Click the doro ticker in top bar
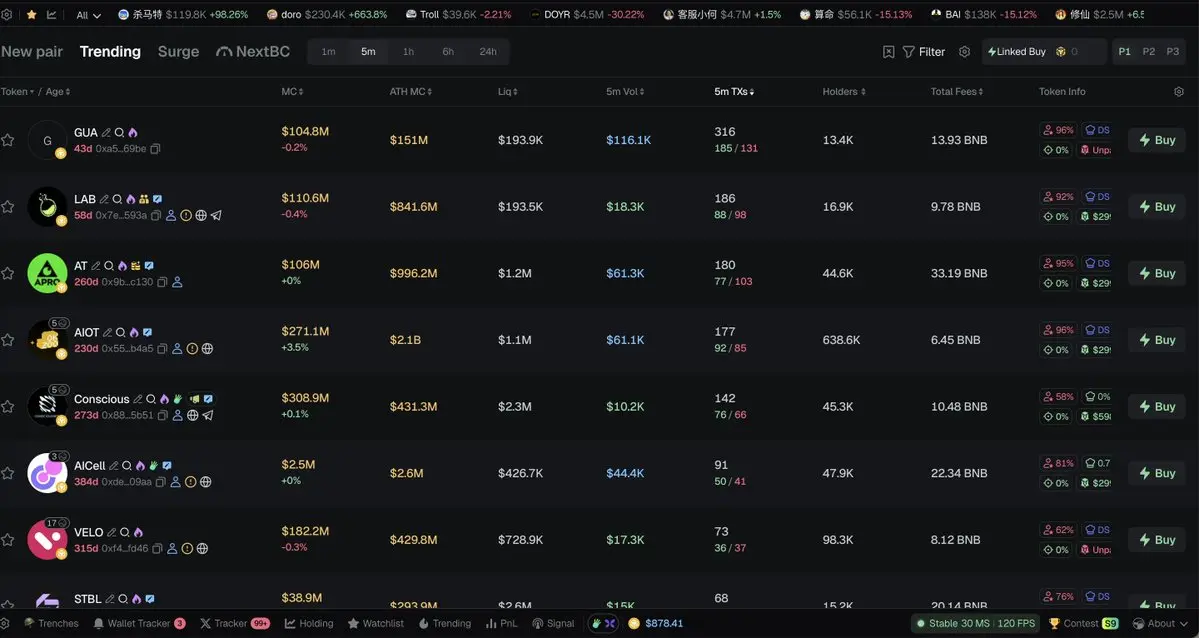This screenshot has height=638, width=1199. [x=327, y=15]
